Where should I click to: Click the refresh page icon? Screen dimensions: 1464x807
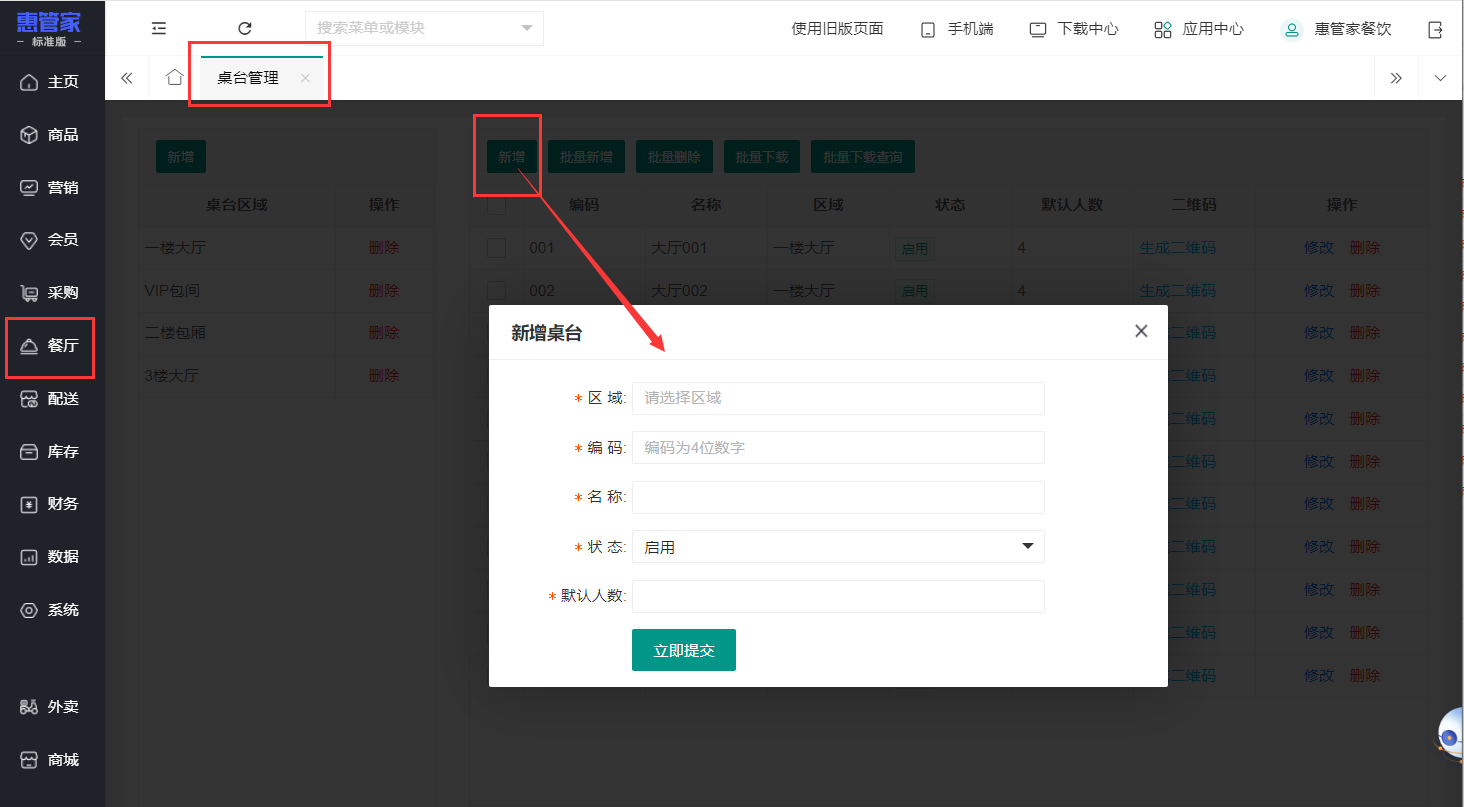click(x=245, y=29)
